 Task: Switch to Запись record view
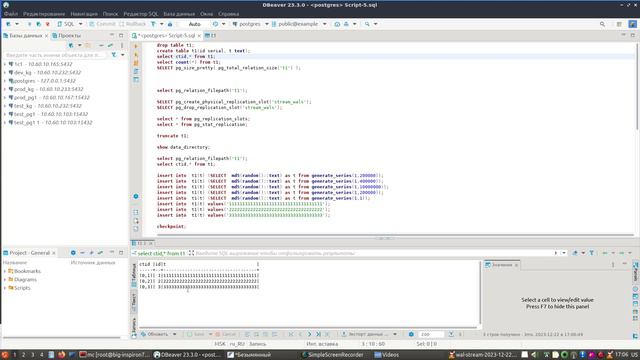click(x=134, y=328)
